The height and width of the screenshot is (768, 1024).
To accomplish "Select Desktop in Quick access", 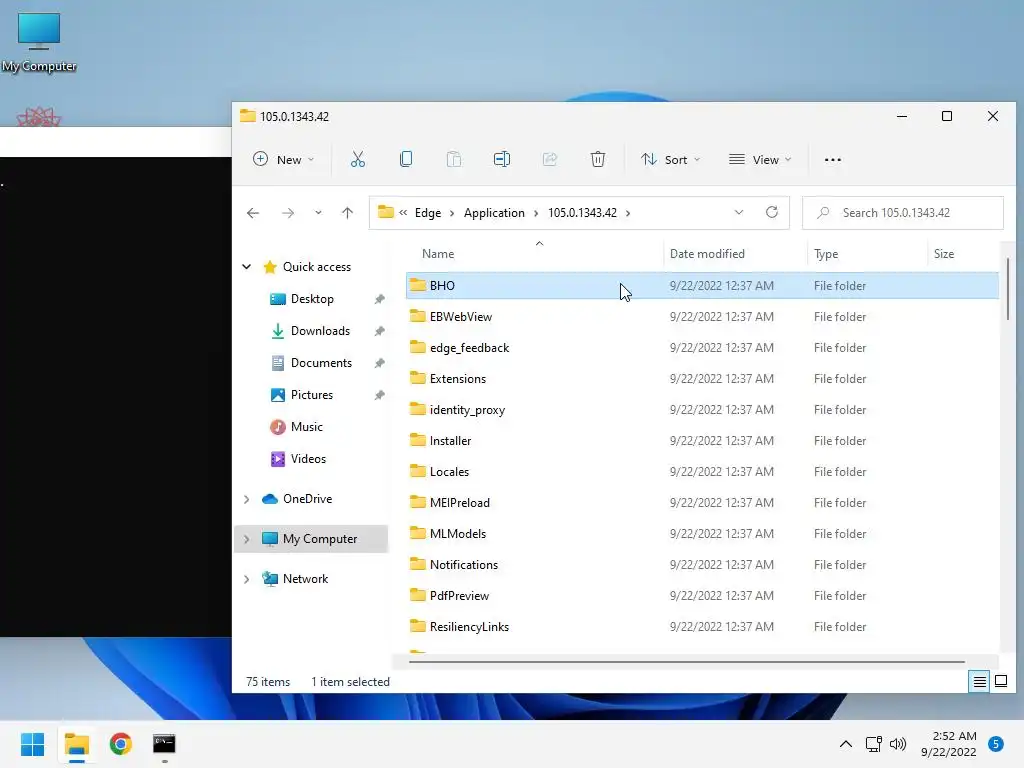I will (x=312, y=299).
